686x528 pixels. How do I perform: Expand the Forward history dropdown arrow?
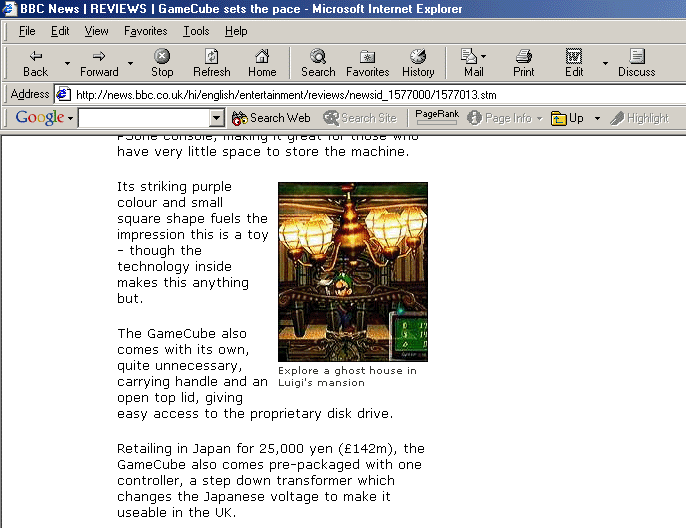click(130, 63)
